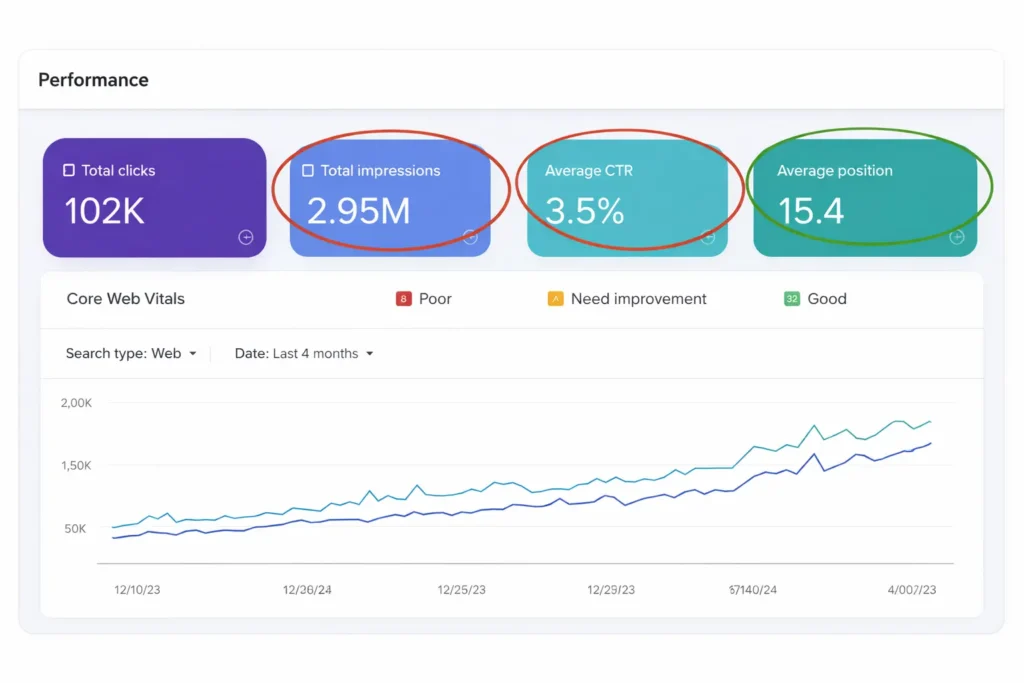The height and width of the screenshot is (683, 1024).
Task: Select the Performance header
Action: tap(93, 79)
